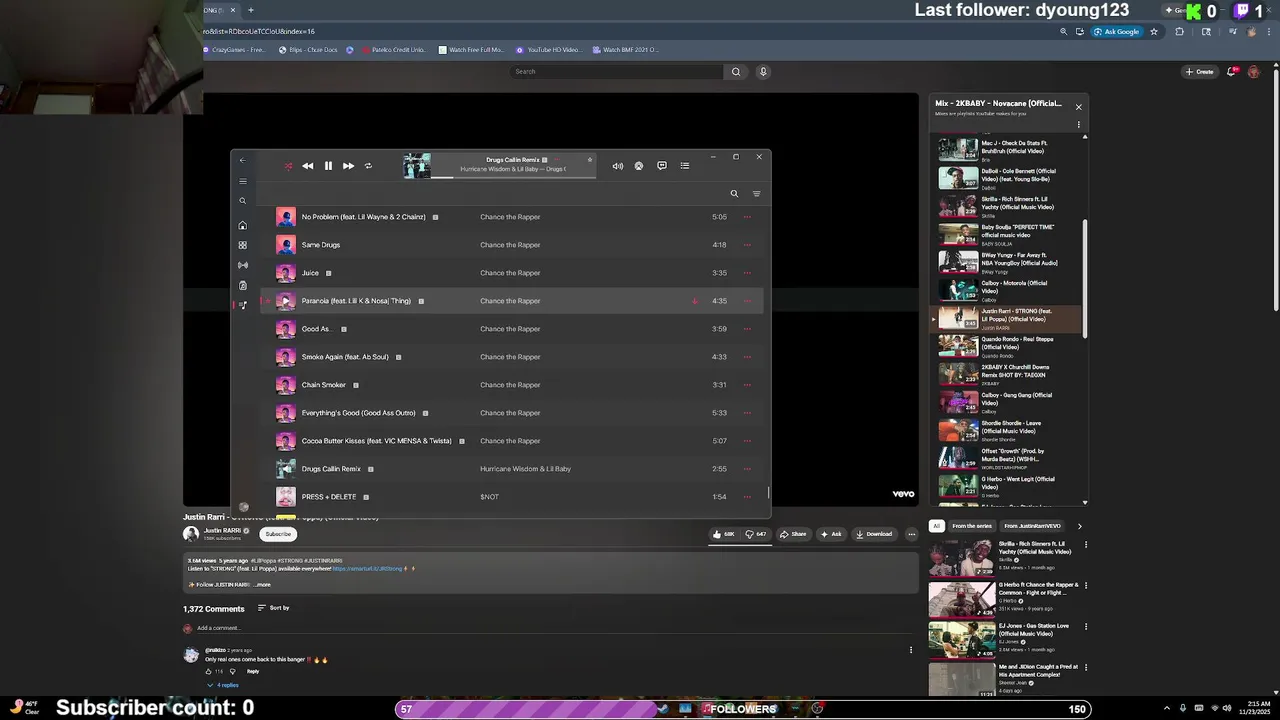This screenshot has width=1280, height=720.
Task: Search within the playlist using magnifier icon
Action: pyautogui.click(x=734, y=194)
